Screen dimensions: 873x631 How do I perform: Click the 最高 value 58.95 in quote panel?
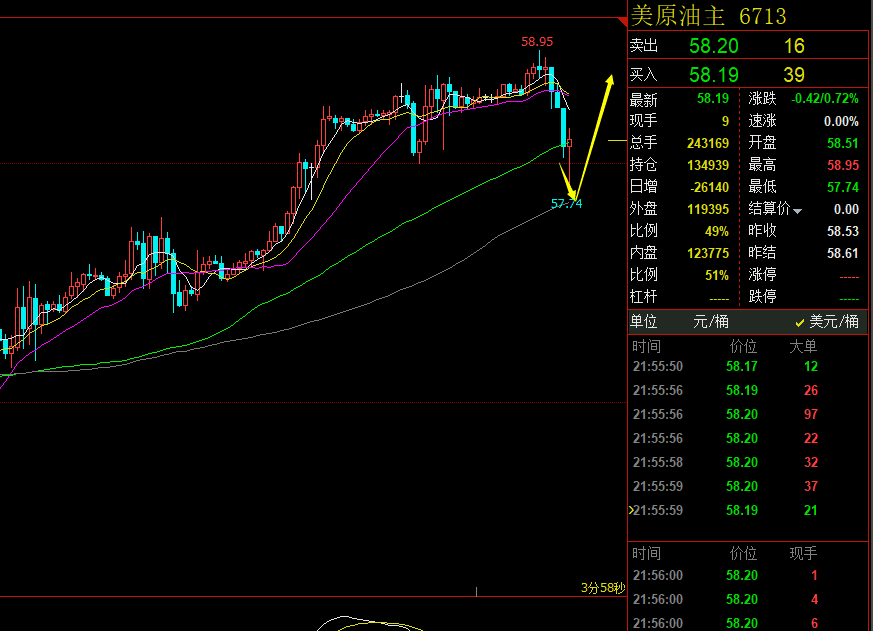click(x=842, y=165)
